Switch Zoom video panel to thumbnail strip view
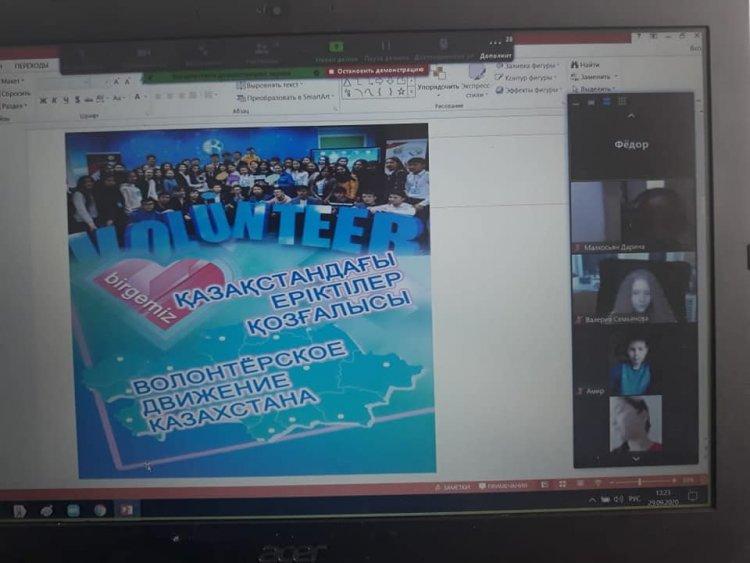This screenshot has width=750, height=563. pyautogui.click(x=607, y=101)
